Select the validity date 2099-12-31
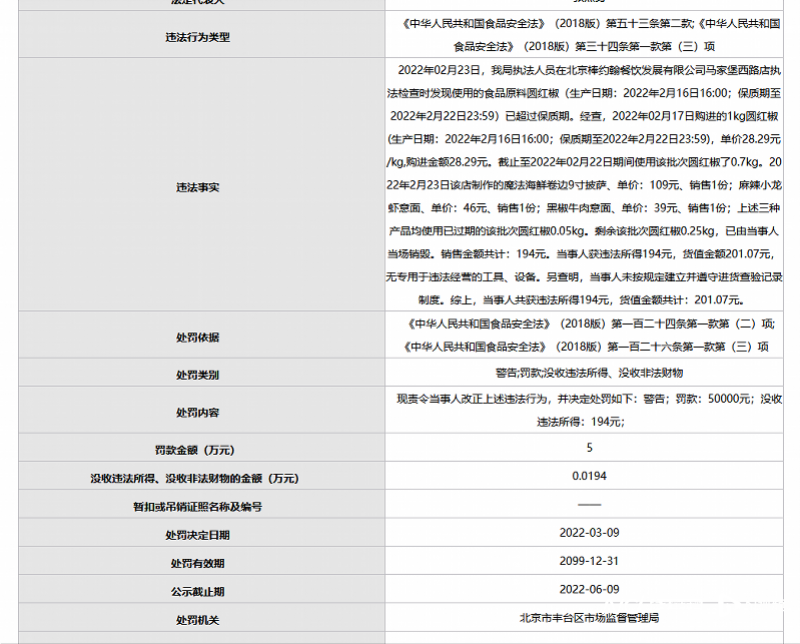800x644 pixels. pos(589,562)
